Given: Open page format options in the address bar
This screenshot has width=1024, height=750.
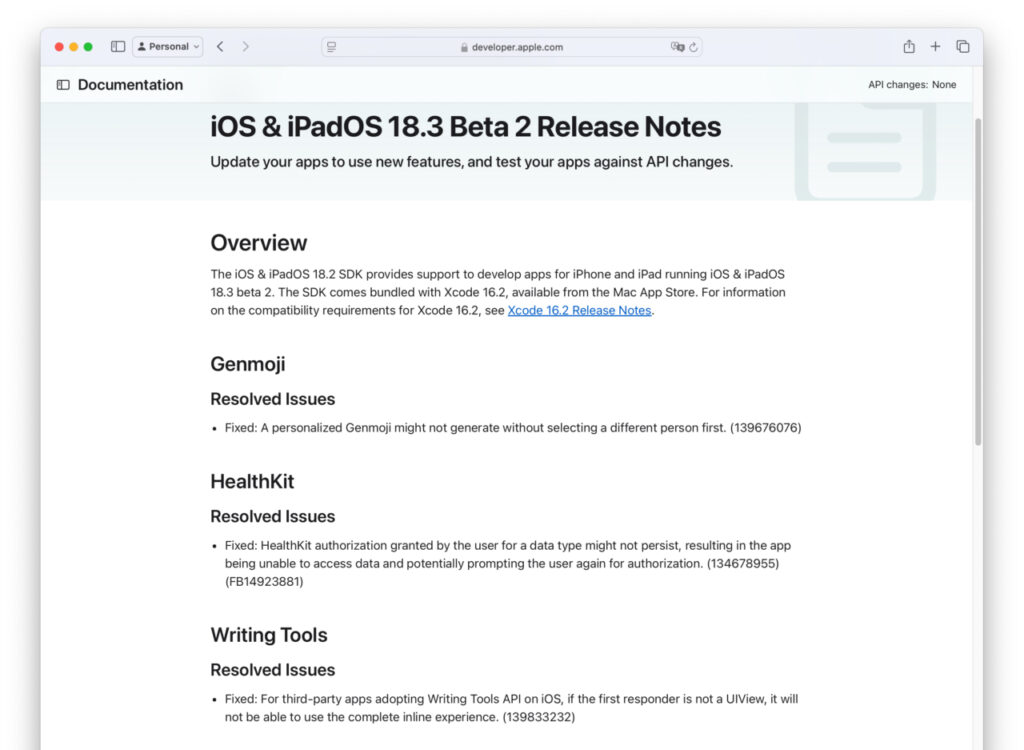Looking at the screenshot, I should (x=330, y=46).
